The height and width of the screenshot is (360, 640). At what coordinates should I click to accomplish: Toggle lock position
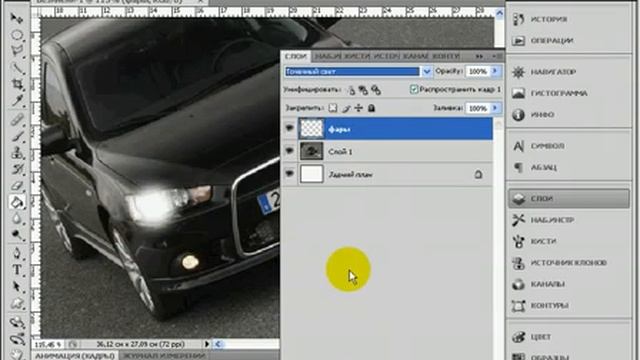pos(358,108)
